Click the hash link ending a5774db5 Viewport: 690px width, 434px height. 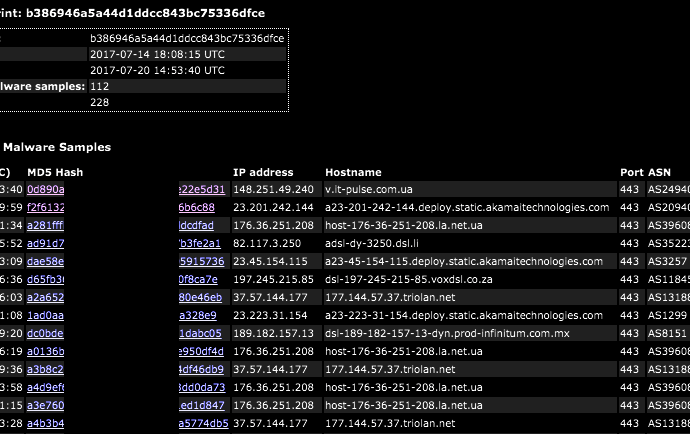(x=204, y=423)
